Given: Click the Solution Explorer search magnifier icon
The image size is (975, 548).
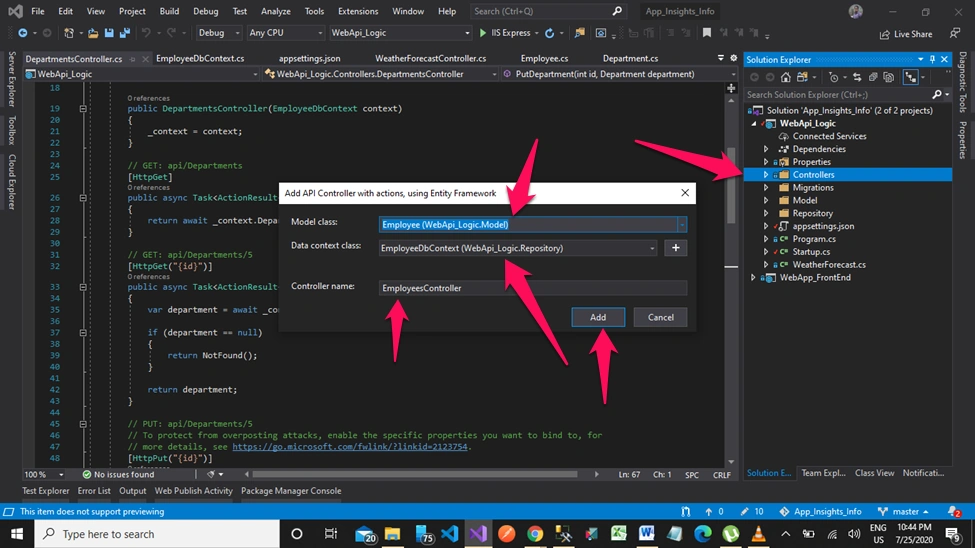Looking at the screenshot, I should tap(937, 95).
